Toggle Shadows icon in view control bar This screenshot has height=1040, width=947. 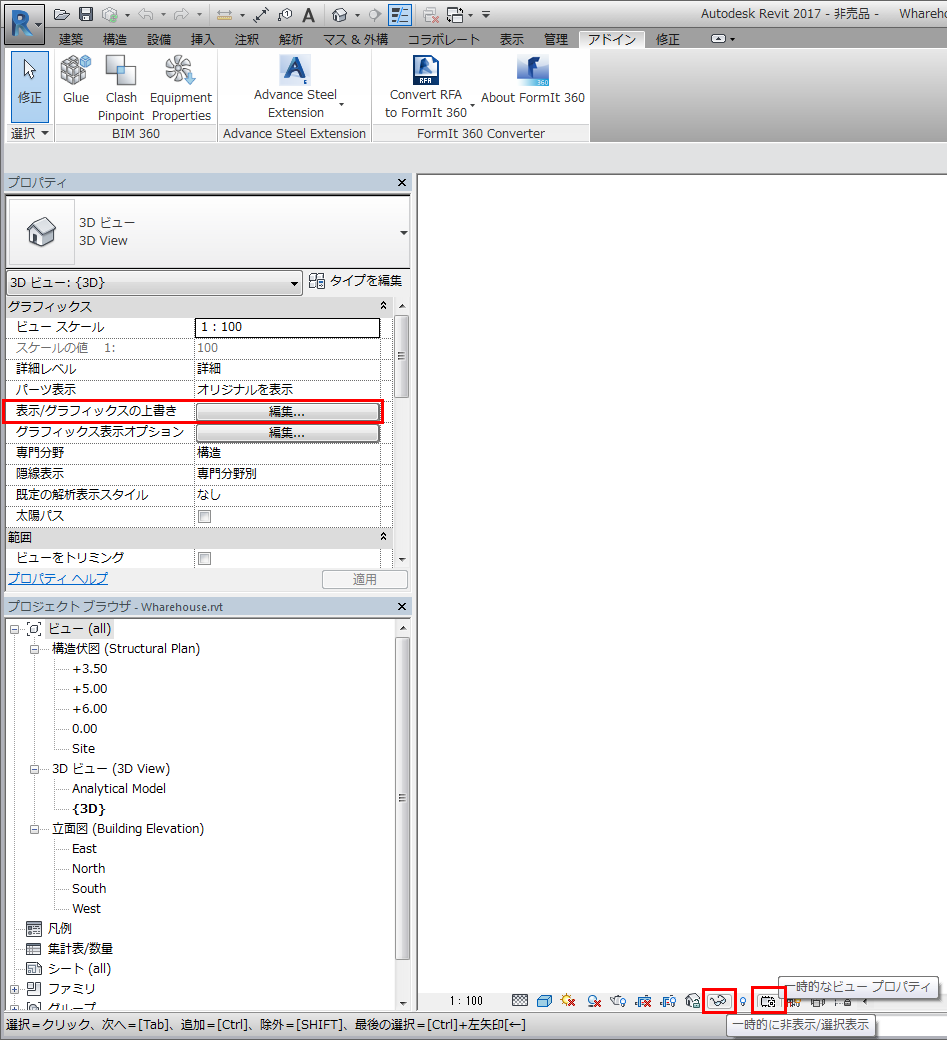coord(594,1001)
